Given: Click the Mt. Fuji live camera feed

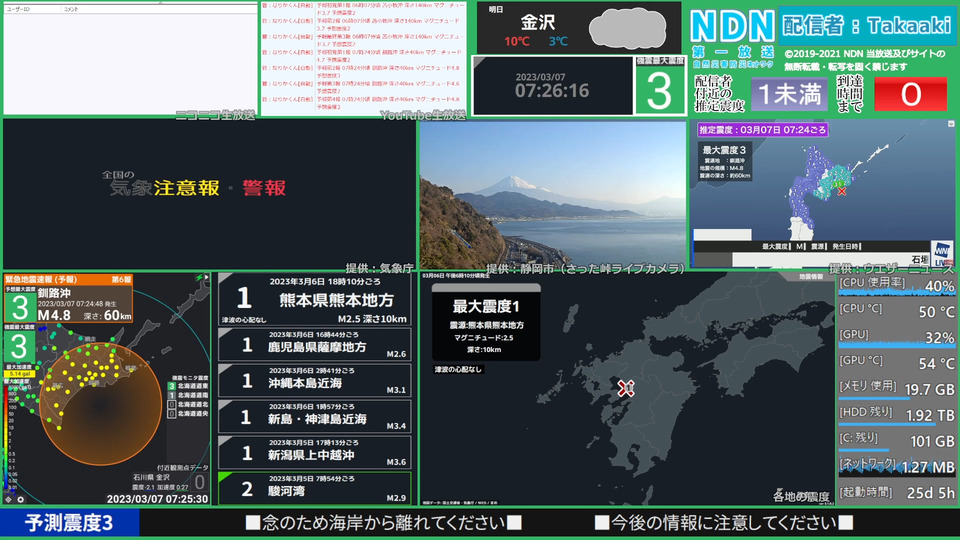Looking at the screenshot, I should [553, 195].
